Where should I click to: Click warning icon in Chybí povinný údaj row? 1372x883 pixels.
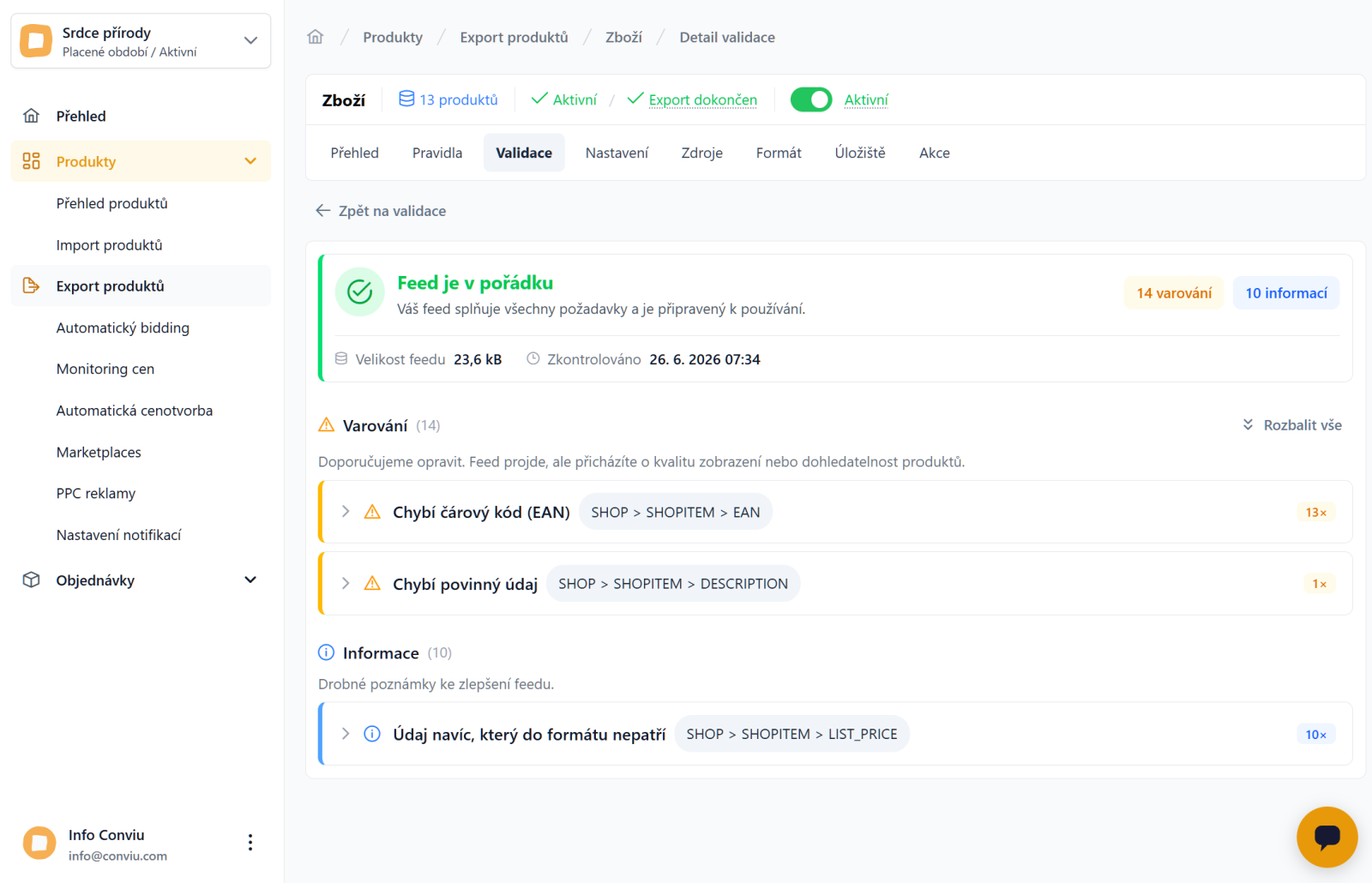372,584
